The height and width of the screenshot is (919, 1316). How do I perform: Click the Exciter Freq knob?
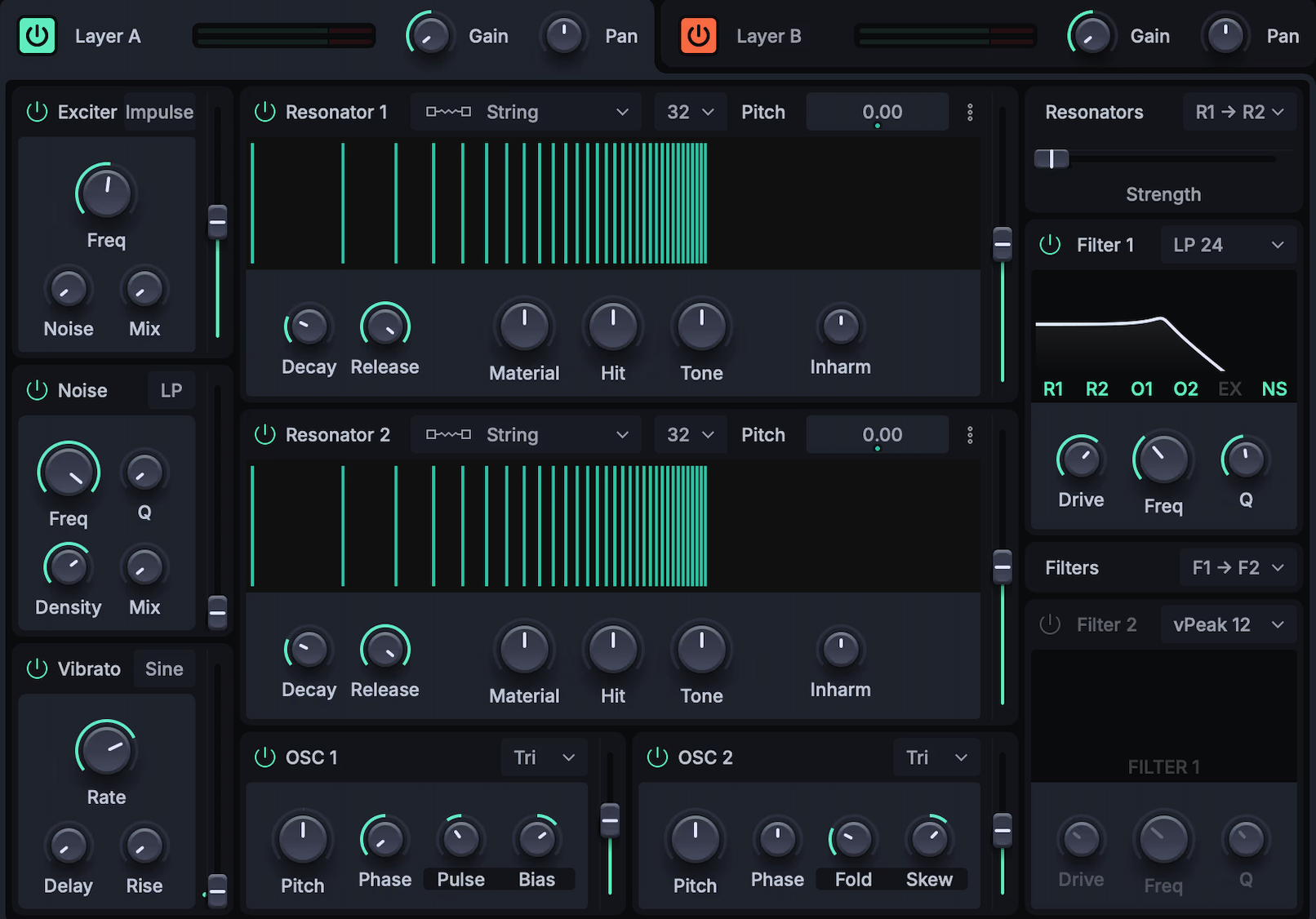pos(106,193)
